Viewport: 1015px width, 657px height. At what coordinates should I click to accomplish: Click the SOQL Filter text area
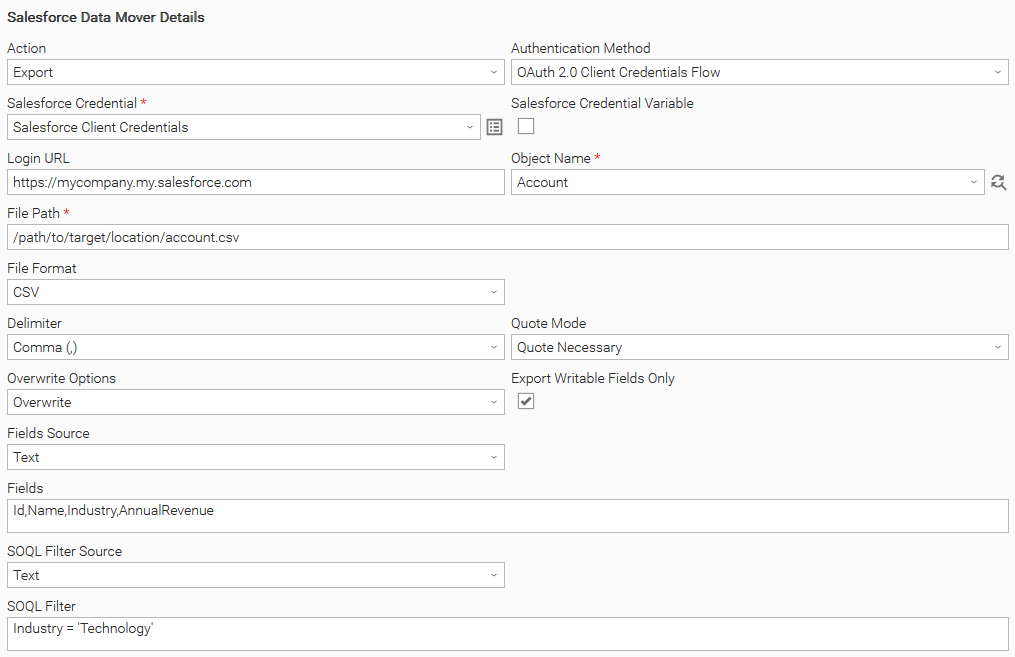(x=508, y=634)
